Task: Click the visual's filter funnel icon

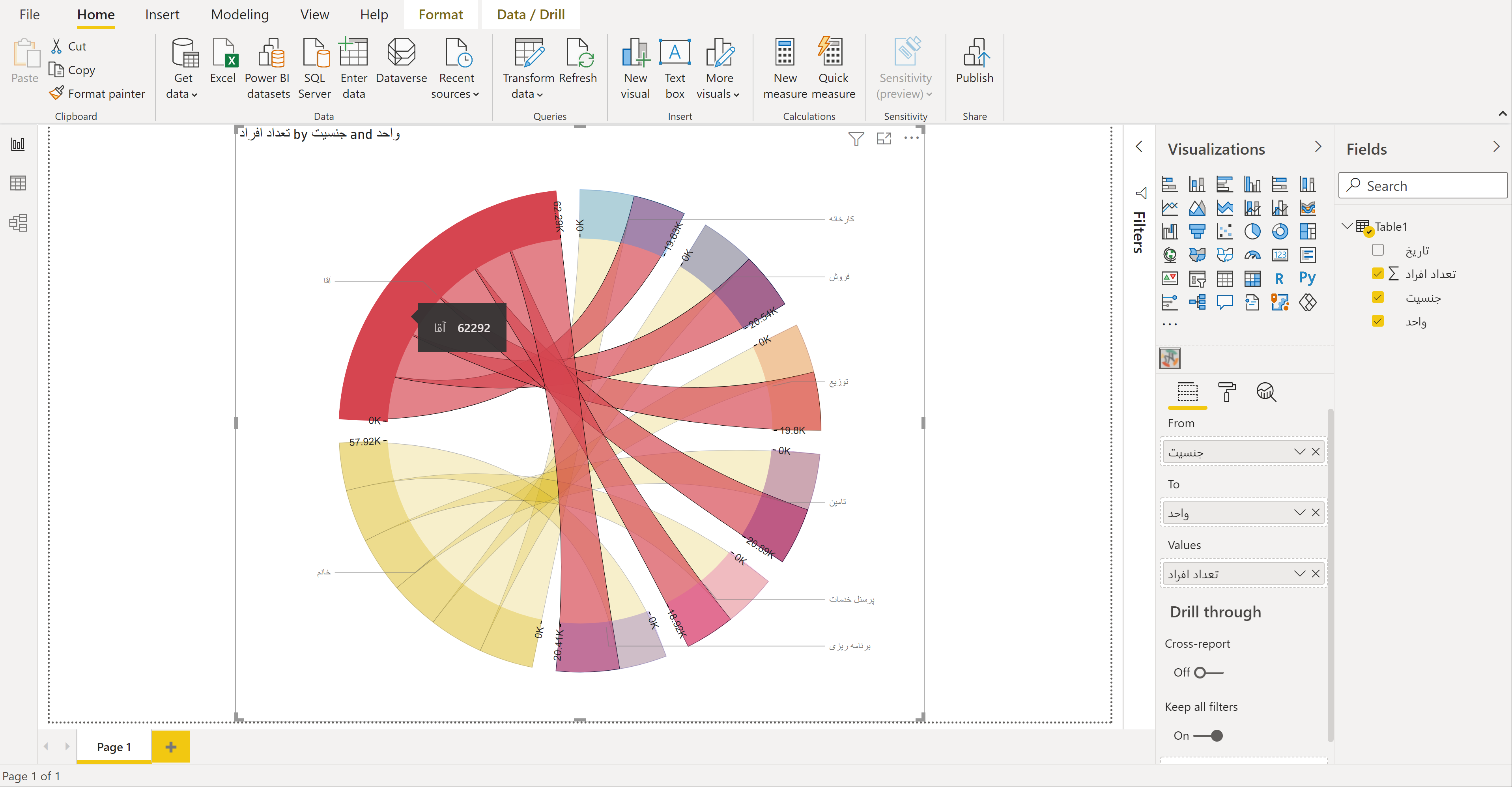Action: 856,138
